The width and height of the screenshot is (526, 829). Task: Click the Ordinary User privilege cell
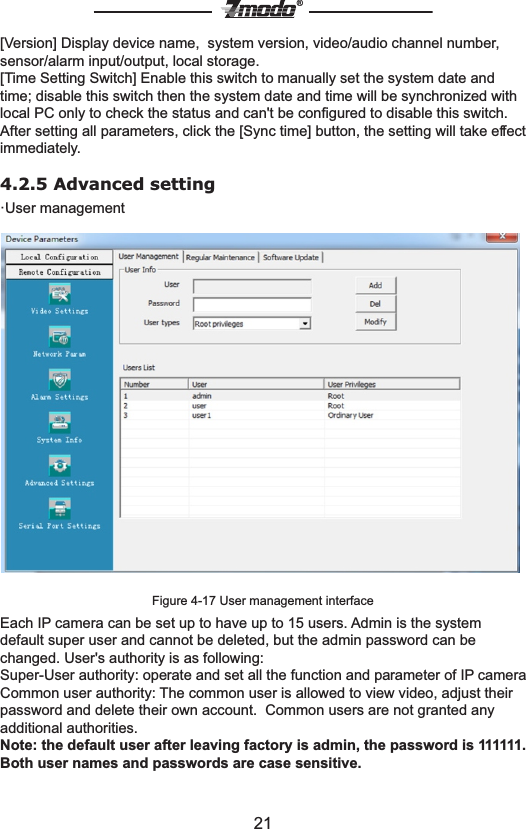pos(350,416)
